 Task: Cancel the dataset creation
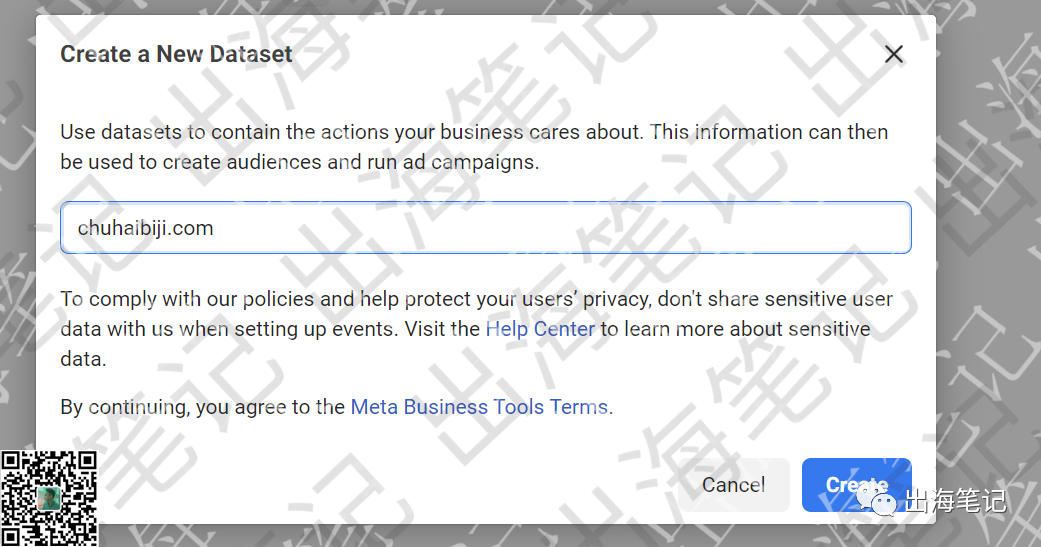tap(734, 485)
